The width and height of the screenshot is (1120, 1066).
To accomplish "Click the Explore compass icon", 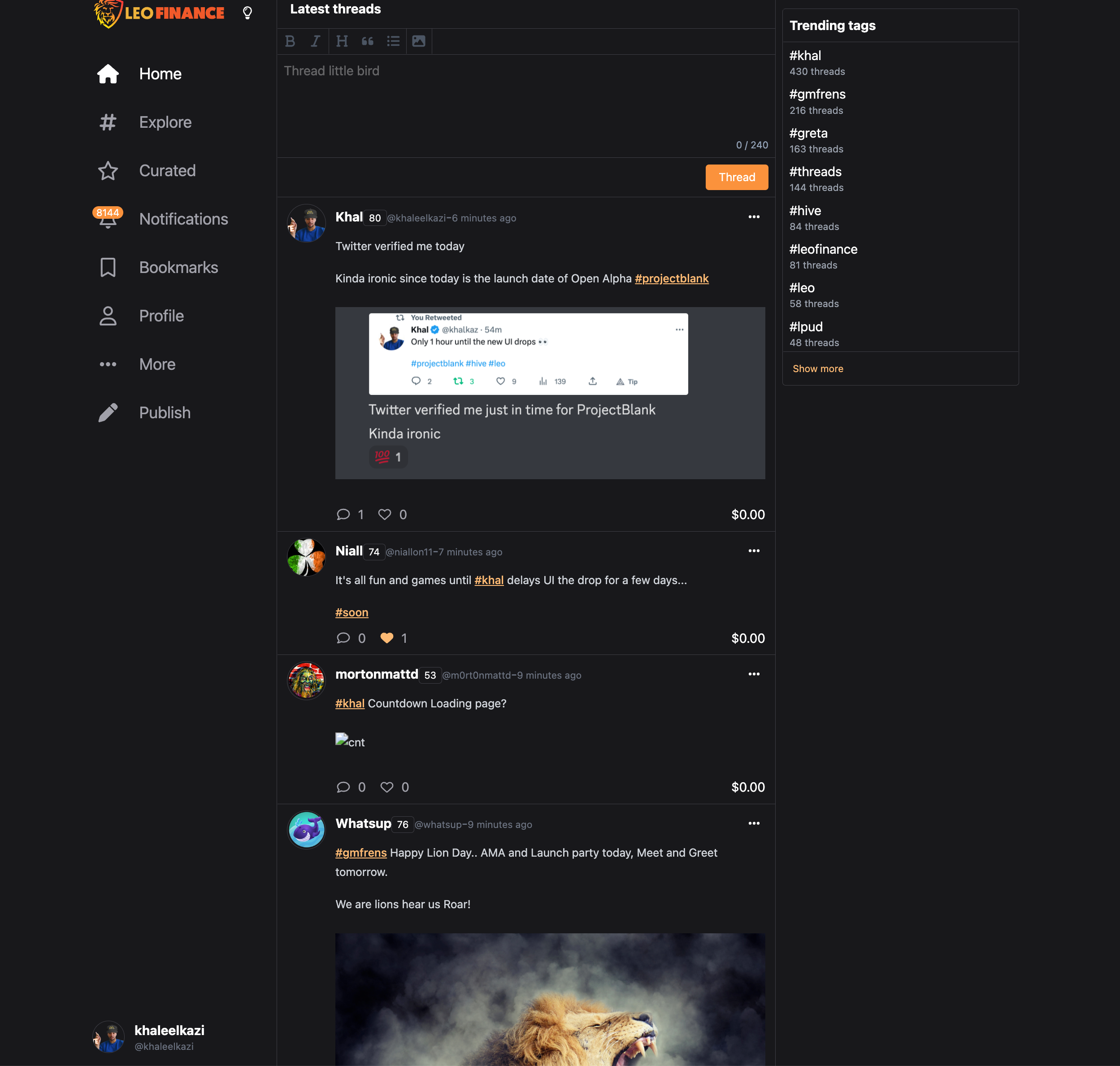I will point(108,121).
